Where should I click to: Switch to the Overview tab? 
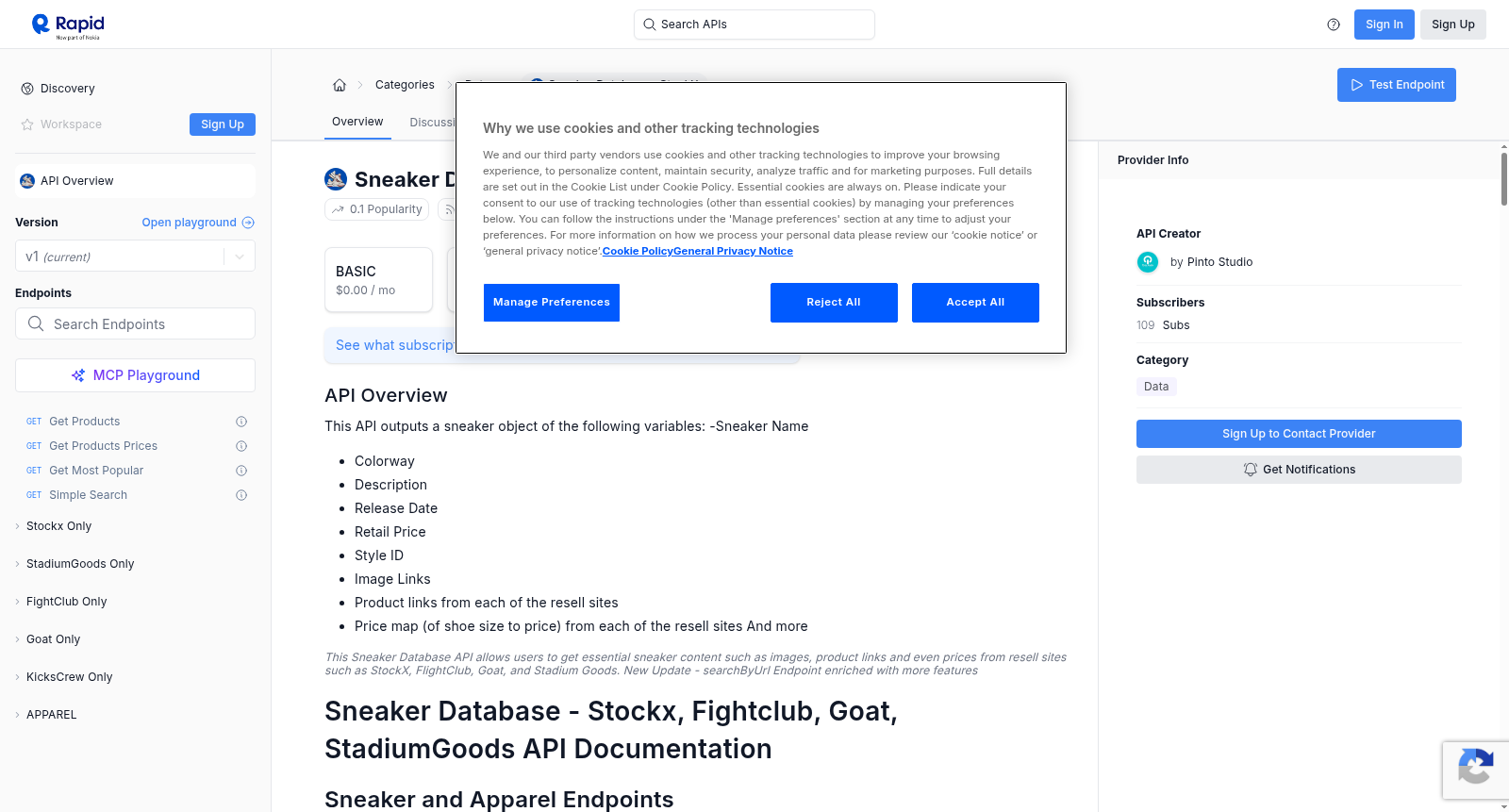click(357, 123)
